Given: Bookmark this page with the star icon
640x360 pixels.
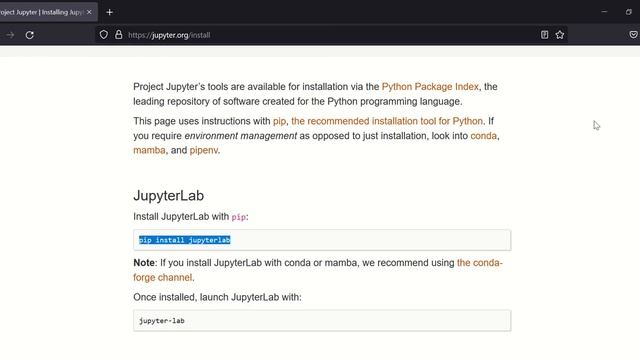Looking at the screenshot, I should (560, 35).
